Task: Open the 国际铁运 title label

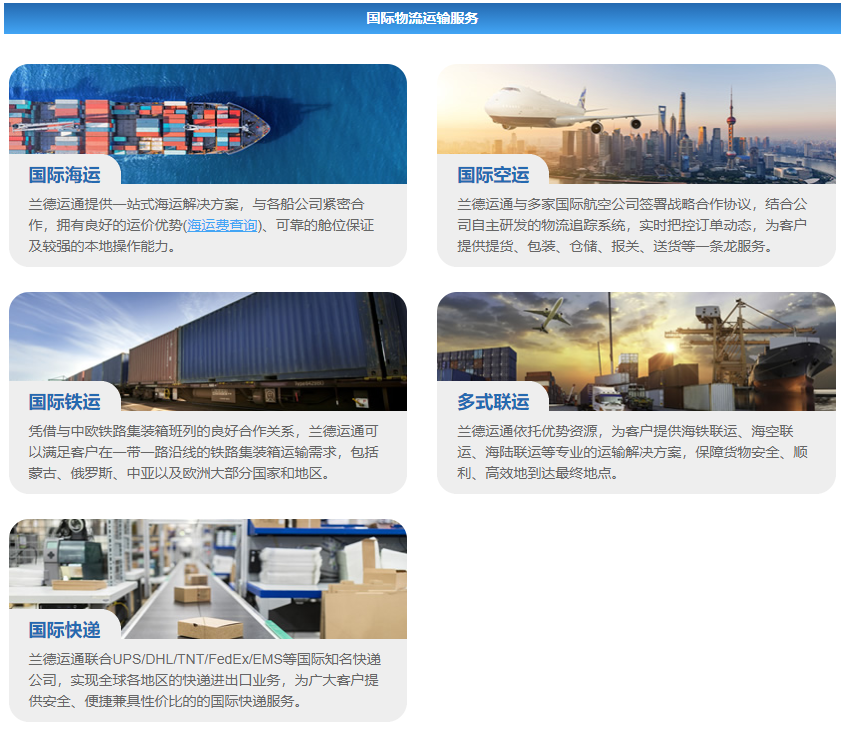Action: pos(65,402)
